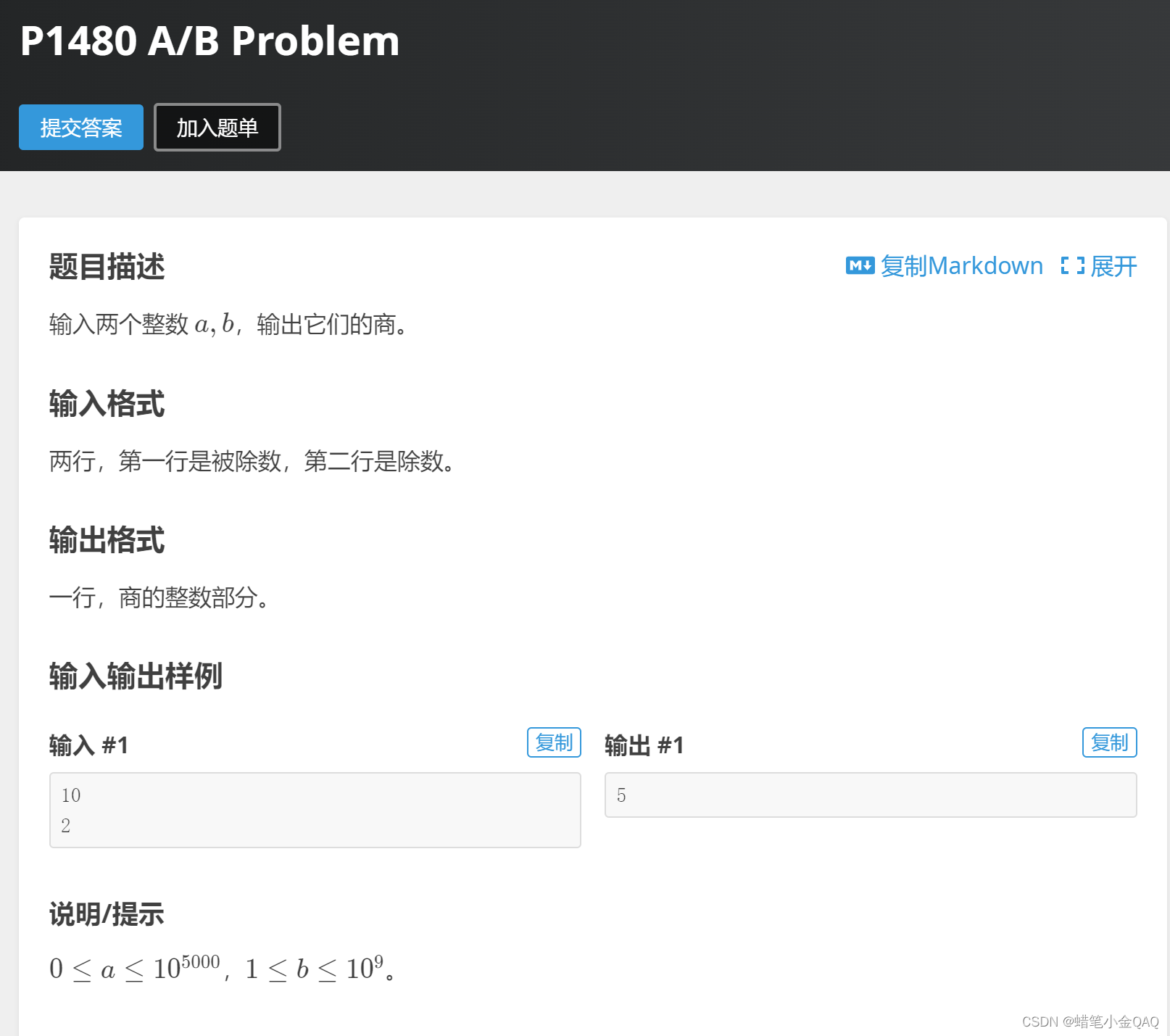
Task: Click the text 一行，商的整数部分
Action: point(159,597)
